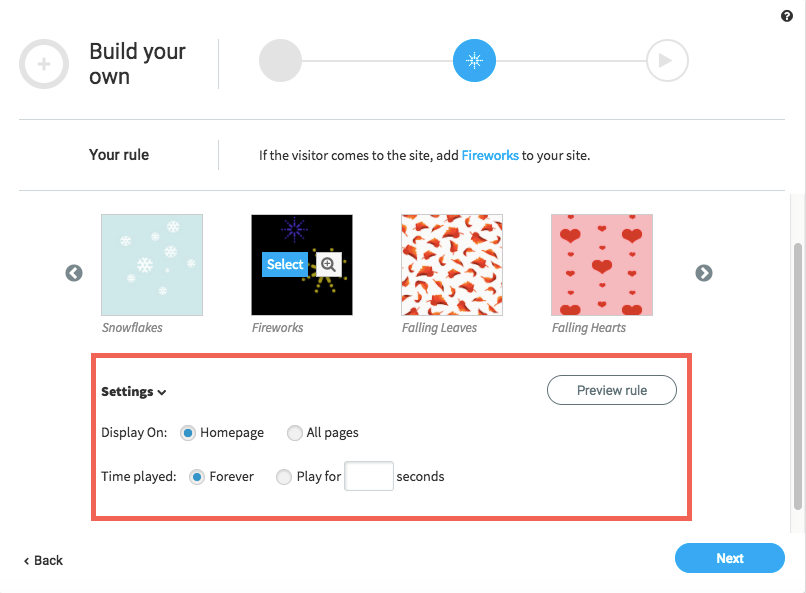Image resolution: width=806 pixels, height=593 pixels.
Task: Enable the Play for seconds option
Action: (x=284, y=477)
